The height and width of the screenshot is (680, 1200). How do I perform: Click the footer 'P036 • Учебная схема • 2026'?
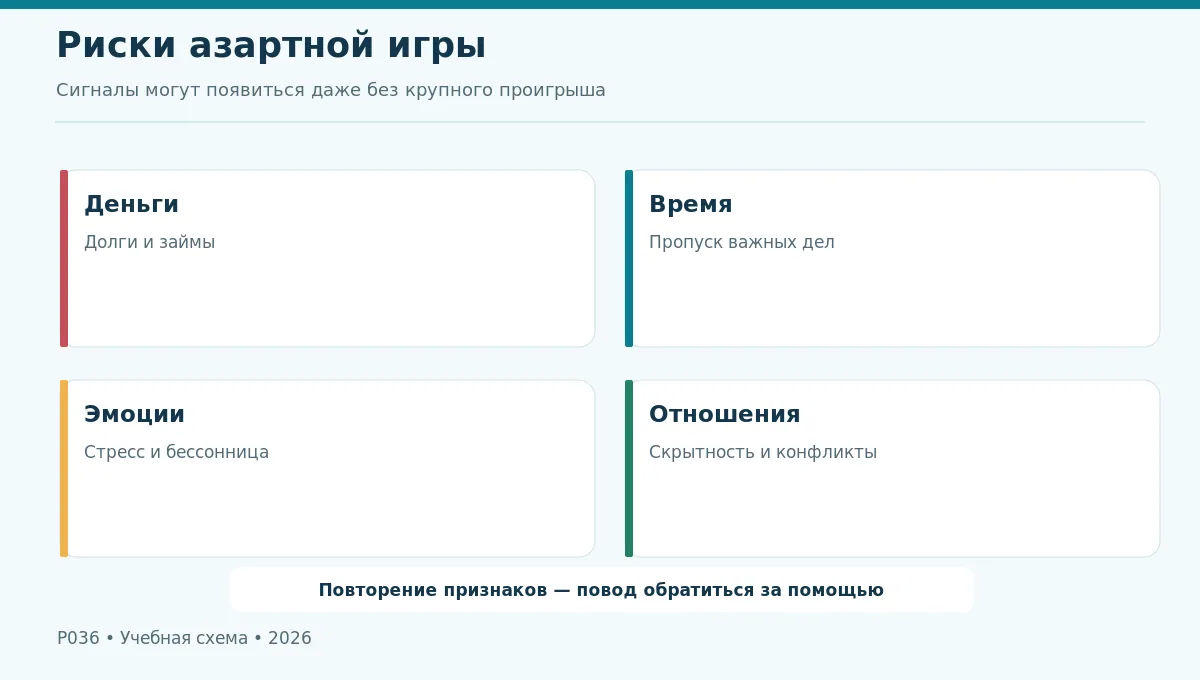184,638
